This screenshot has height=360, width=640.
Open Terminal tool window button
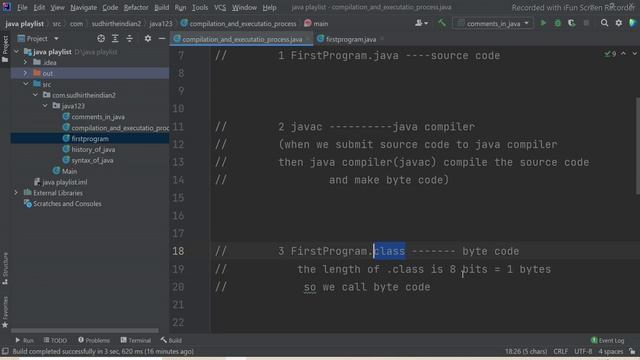click(136, 340)
